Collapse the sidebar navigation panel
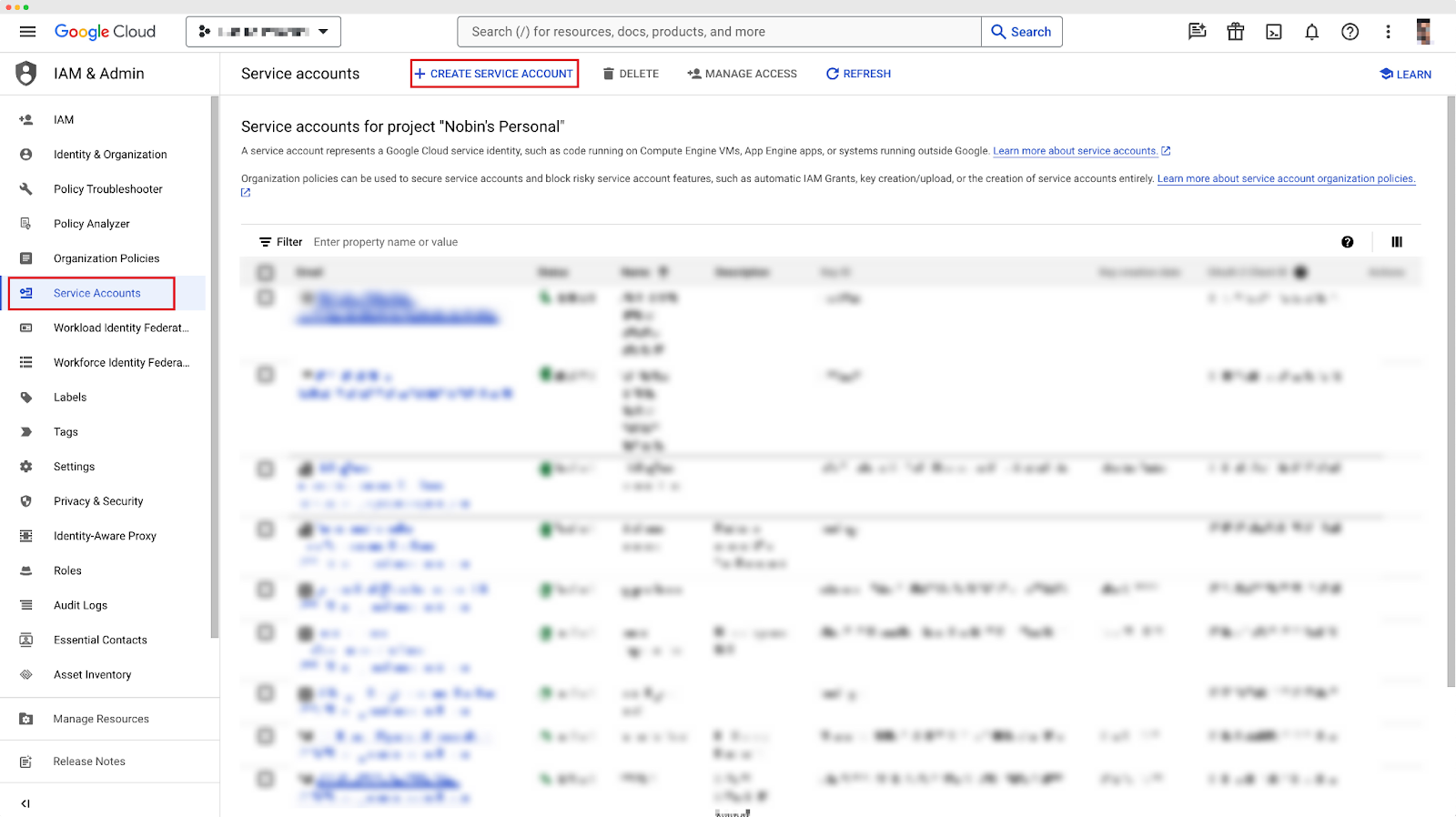 (25, 803)
